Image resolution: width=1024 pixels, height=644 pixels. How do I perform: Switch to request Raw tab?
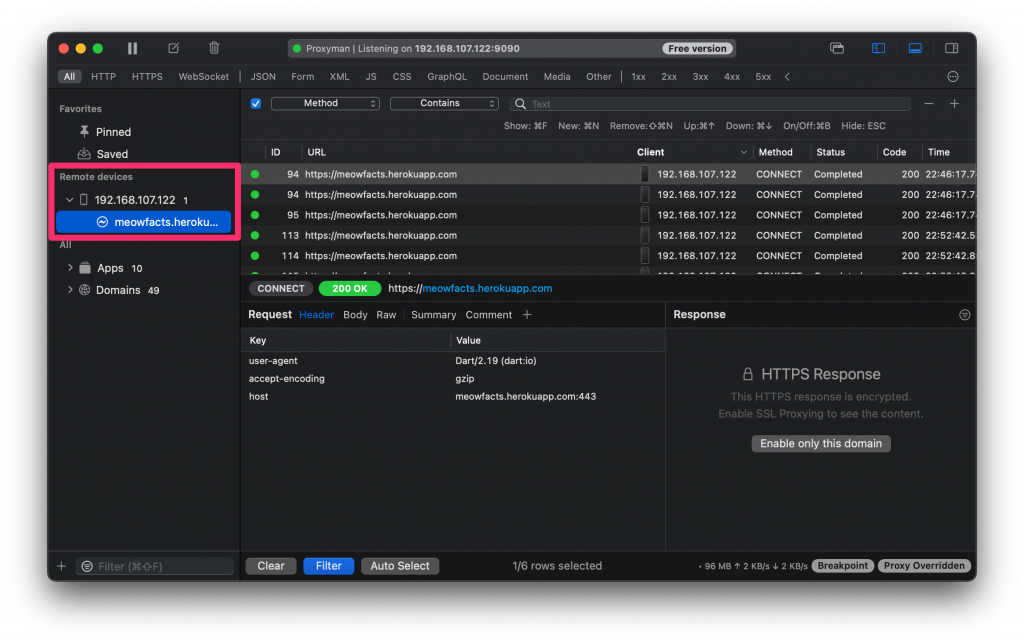pos(386,315)
